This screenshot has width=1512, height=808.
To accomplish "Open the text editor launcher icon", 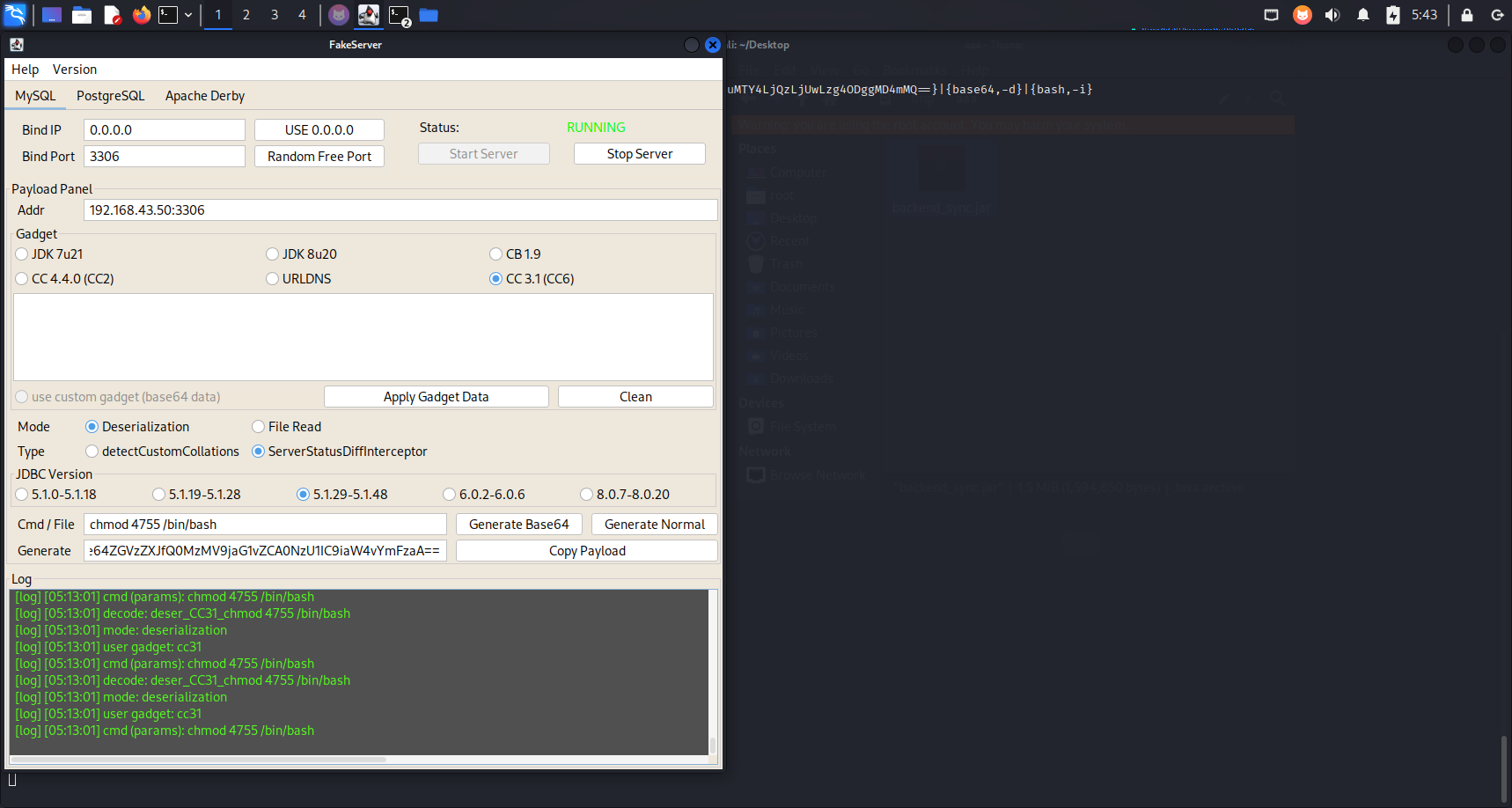I will pyautogui.click(x=112, y=15).
